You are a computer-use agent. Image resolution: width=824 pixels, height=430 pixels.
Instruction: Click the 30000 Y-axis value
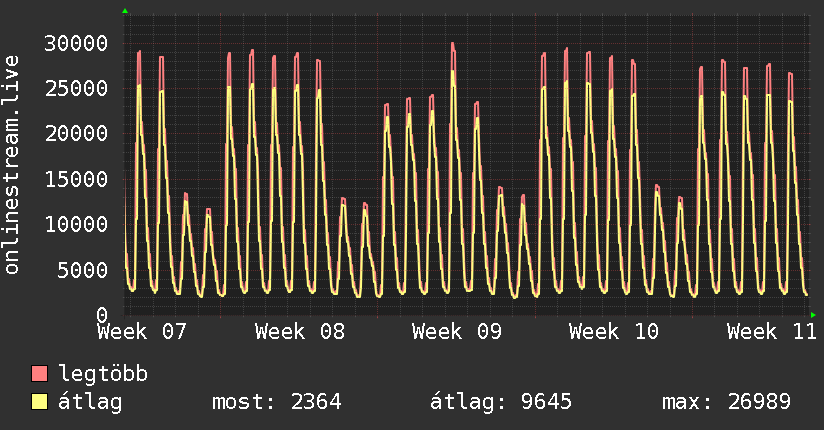76,43
